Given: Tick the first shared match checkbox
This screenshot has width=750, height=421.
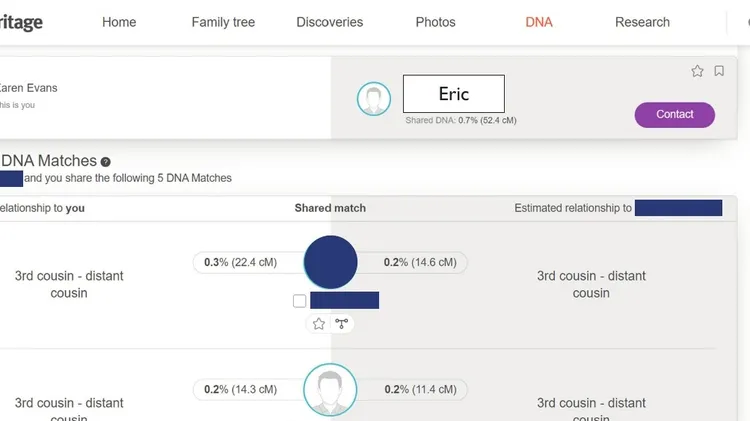Looking at the screenshot, I should [x=299, y=301].
